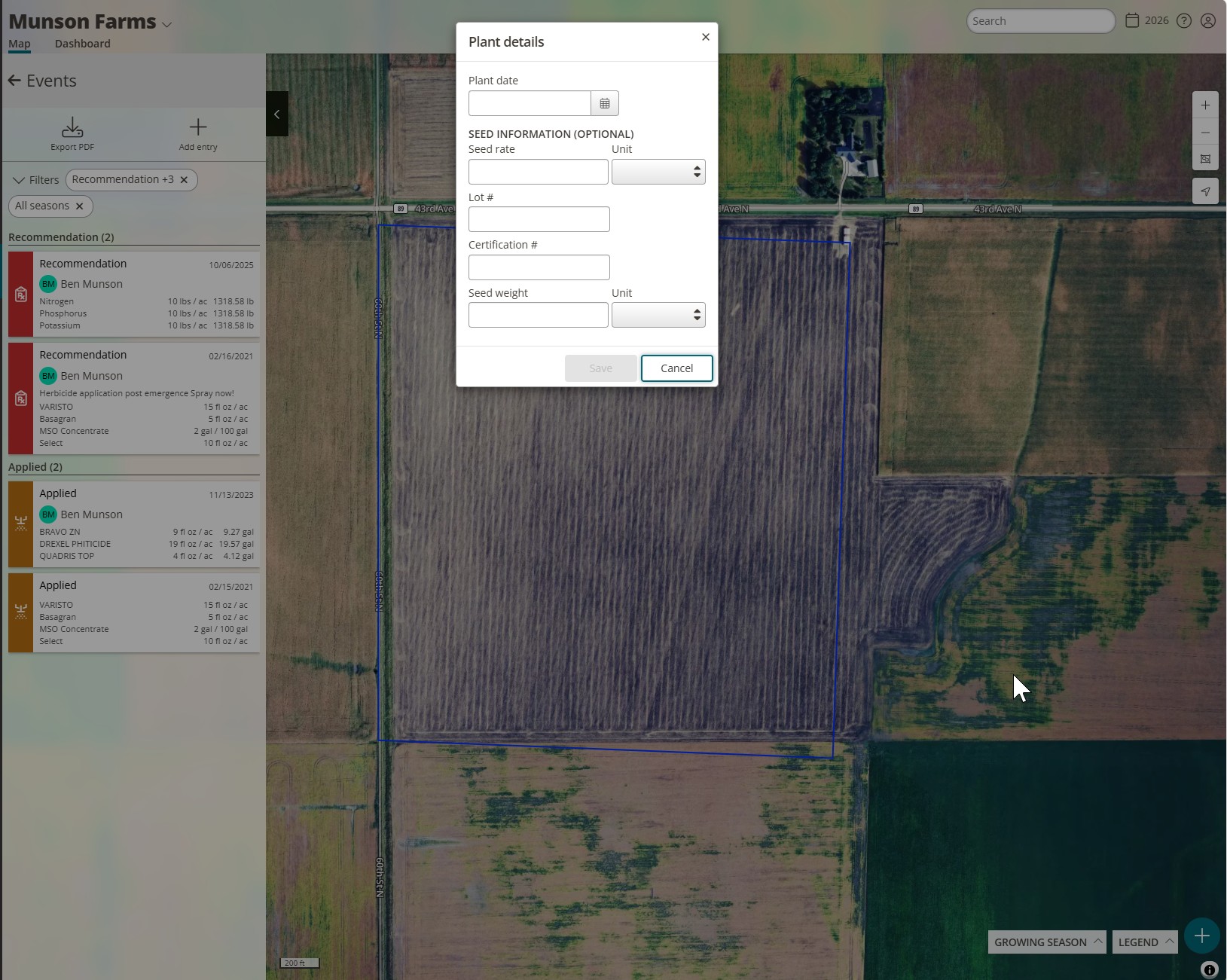The image size is (1227, 980).
Task: Click prescription icon on 10/06/2025 recommendation
Action: point(21,295)
